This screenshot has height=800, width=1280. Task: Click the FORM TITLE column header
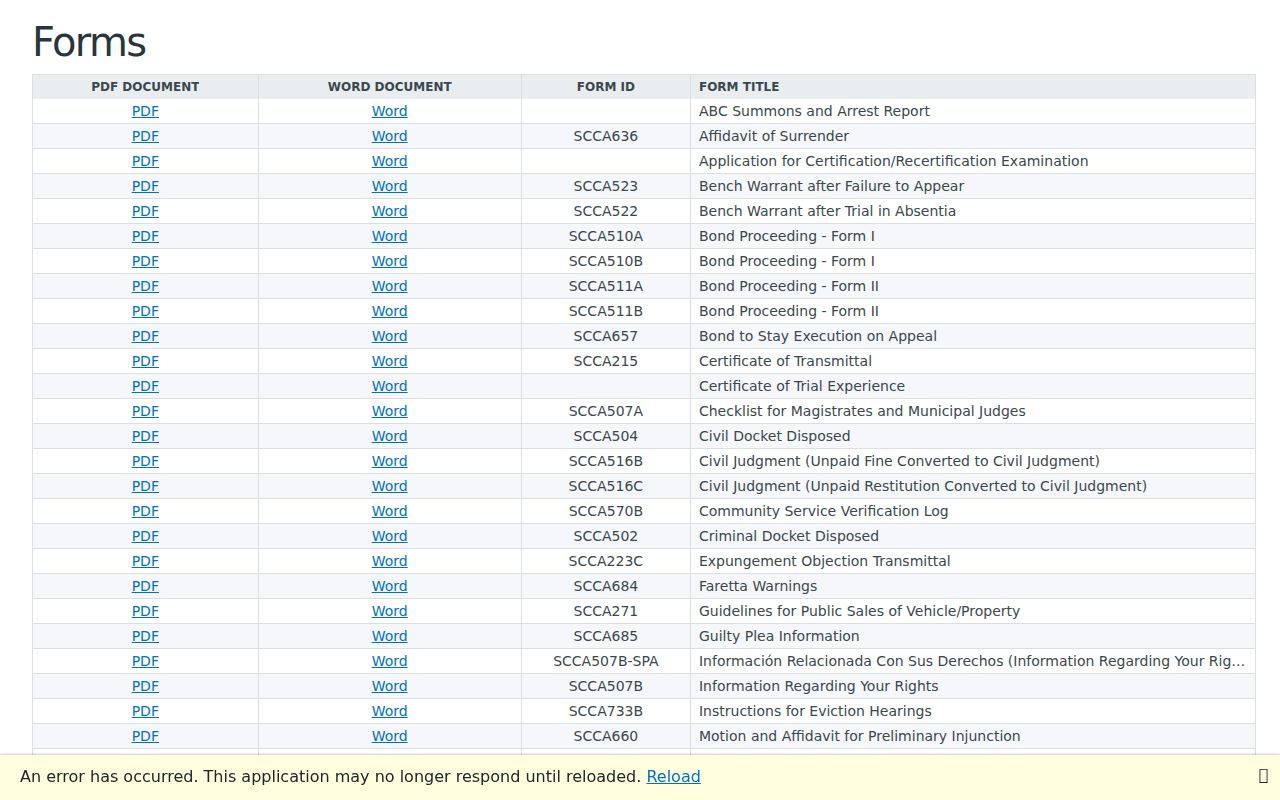(x=972, y=87)
